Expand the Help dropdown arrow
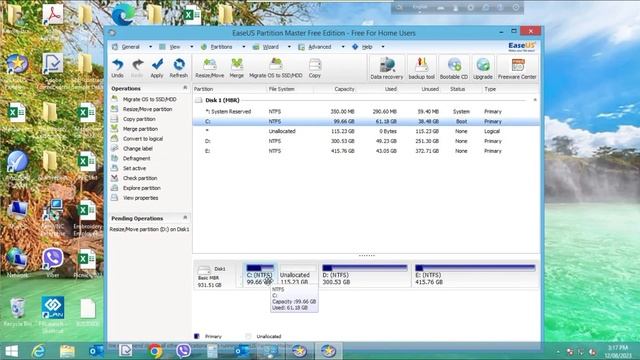The height and width of the screenshot is (360, 640). pos(382,47)
